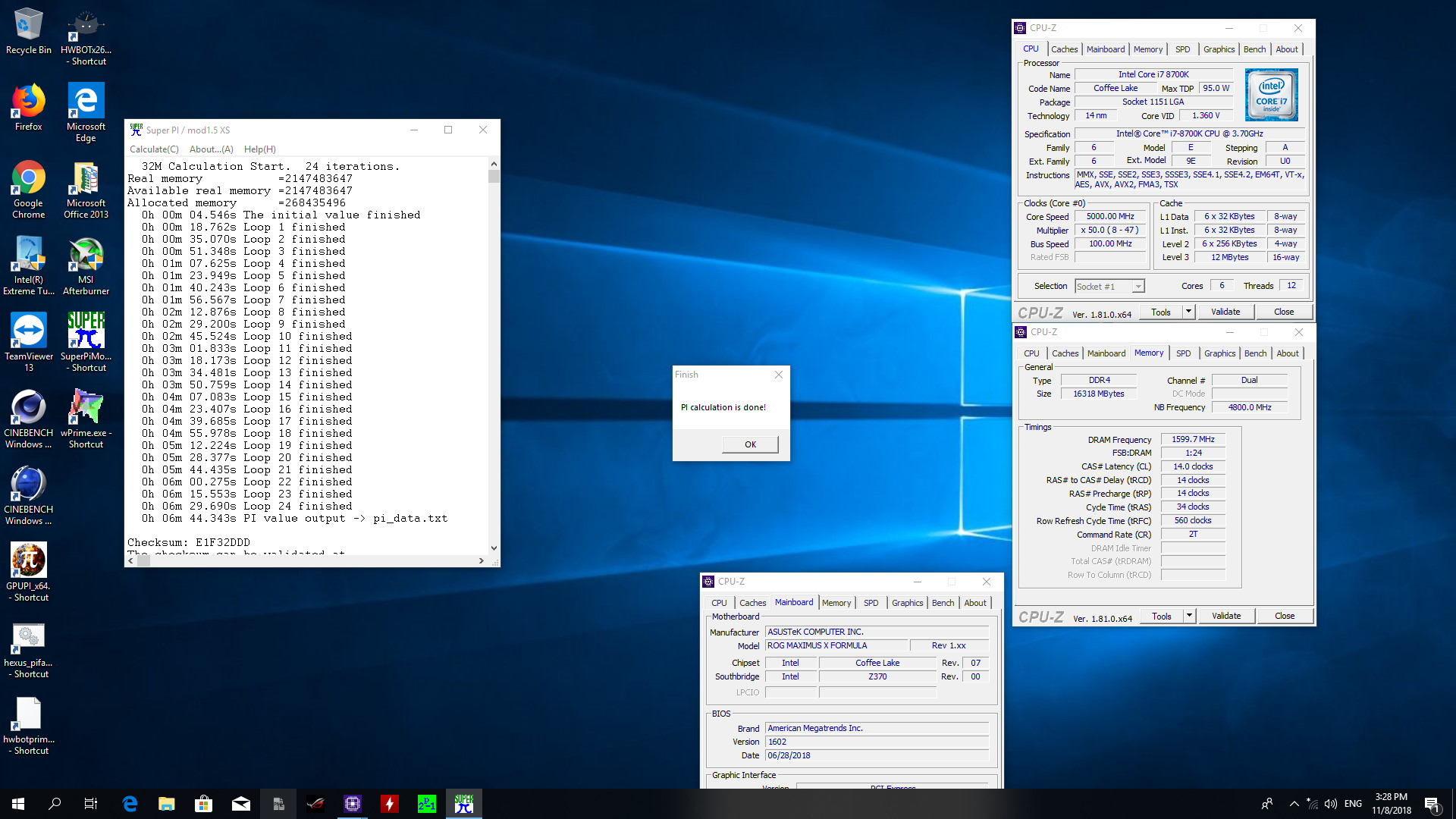
Task: Click Validate in the CPU-Z Memory window
Action: click(1225, 616)
